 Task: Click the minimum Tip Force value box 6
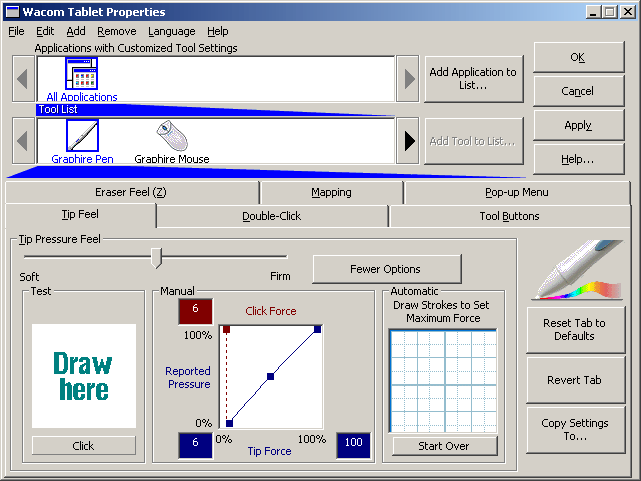(x=195, y=445)
